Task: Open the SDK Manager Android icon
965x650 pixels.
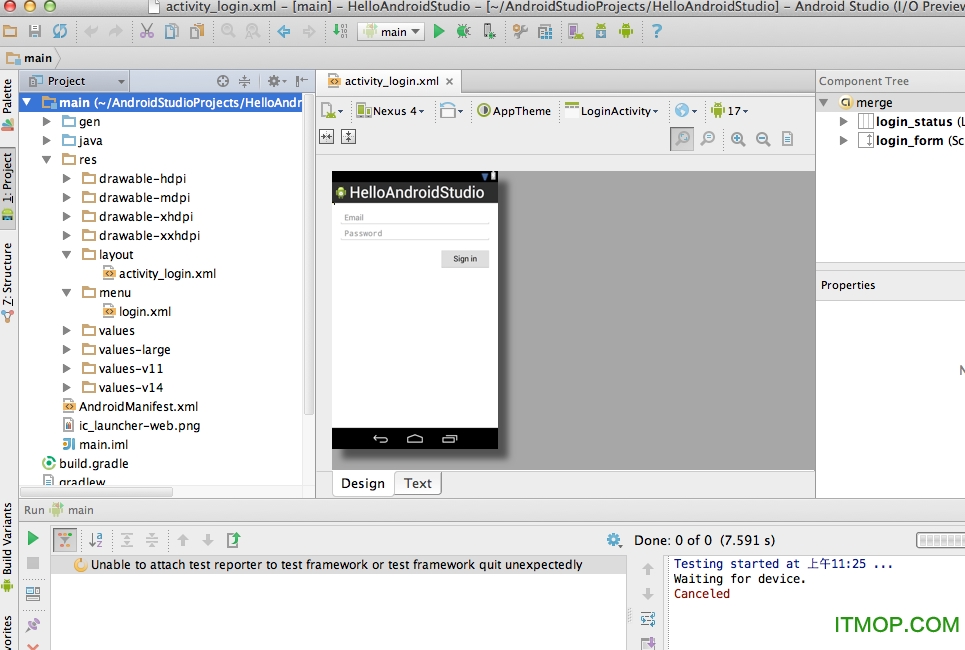Action: coord(600,31)
